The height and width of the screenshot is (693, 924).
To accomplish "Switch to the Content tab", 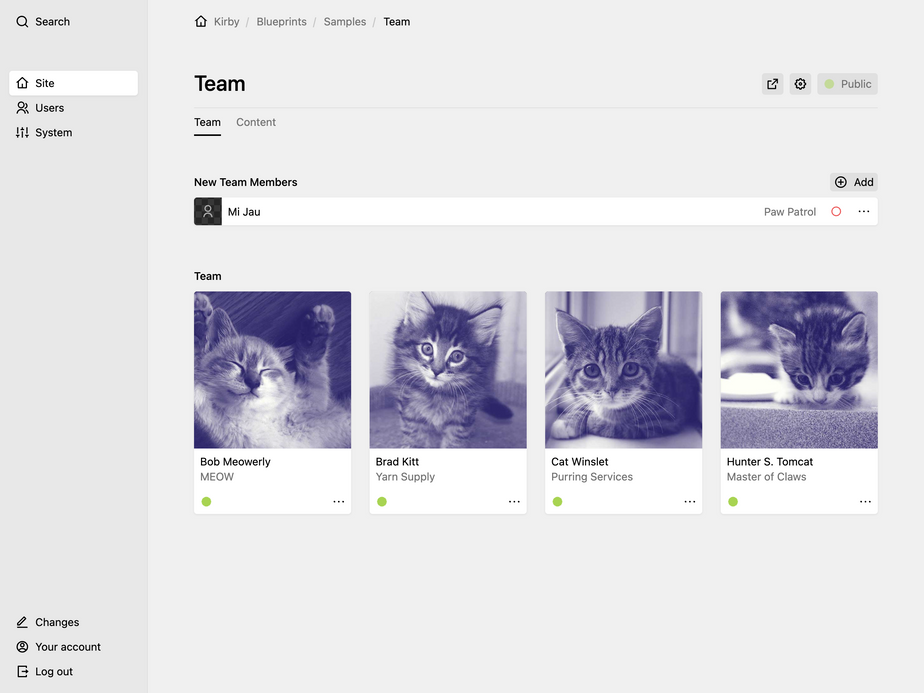I will pos(256,122).
